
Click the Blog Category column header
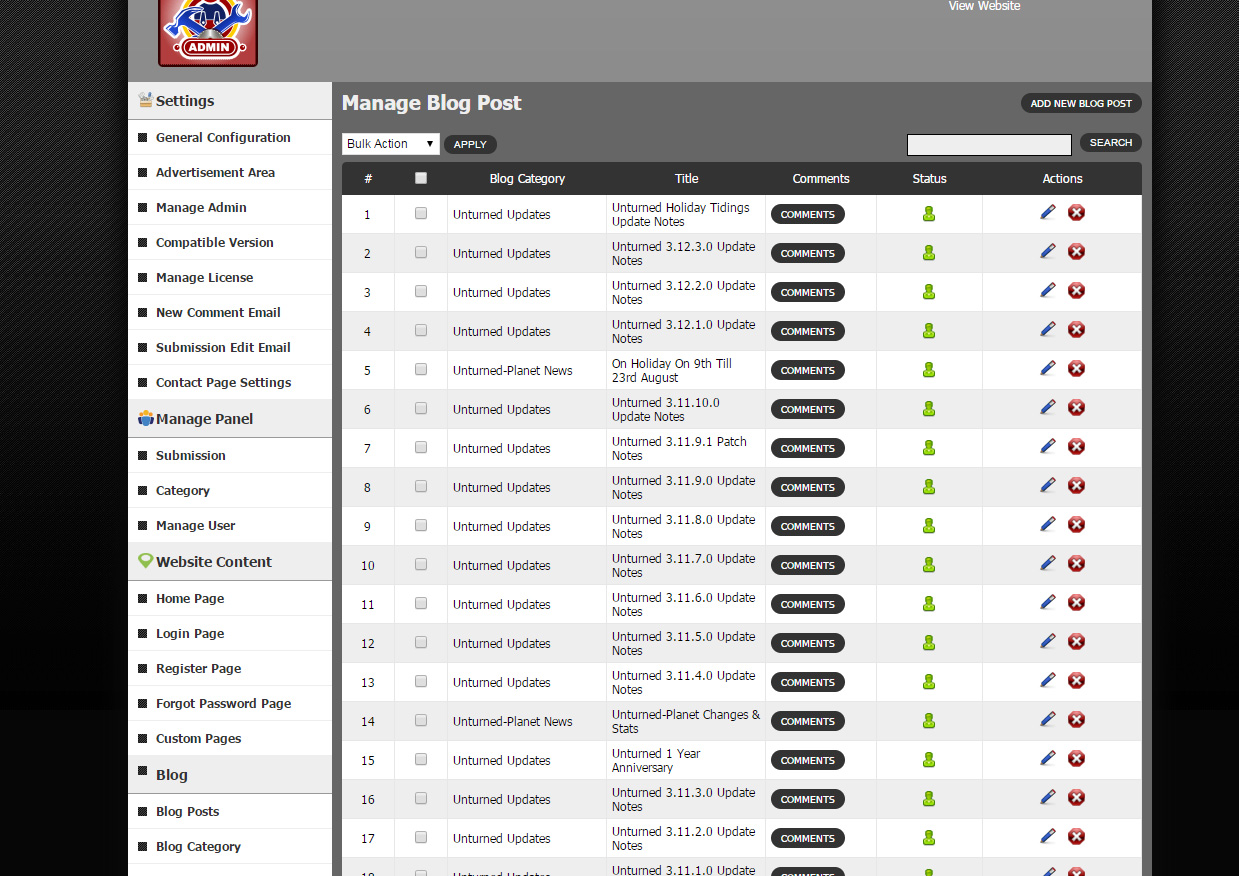[527, 178]
